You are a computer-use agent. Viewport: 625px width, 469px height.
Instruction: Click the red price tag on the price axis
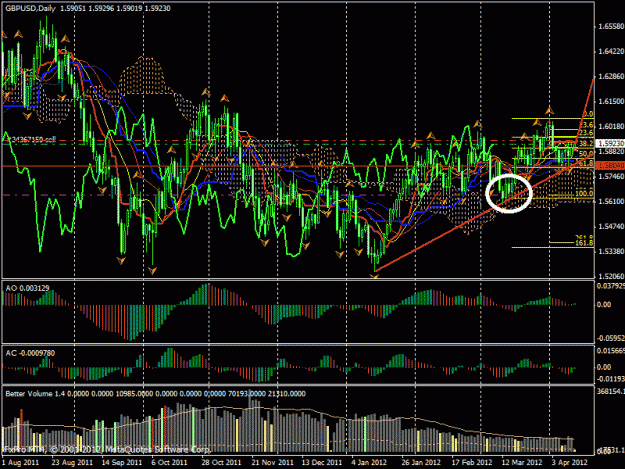610,165
